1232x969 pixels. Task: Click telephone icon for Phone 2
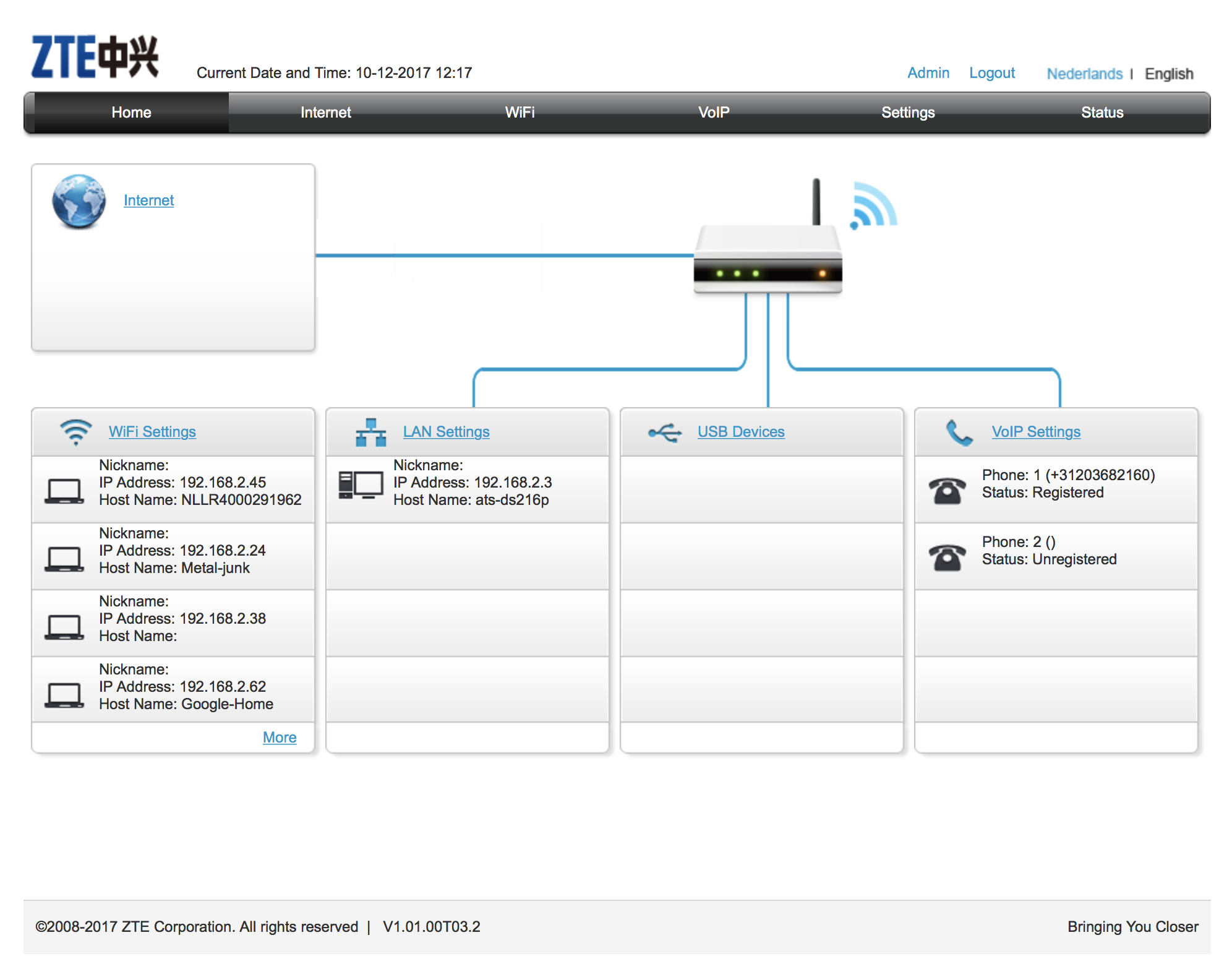point(947,558)
